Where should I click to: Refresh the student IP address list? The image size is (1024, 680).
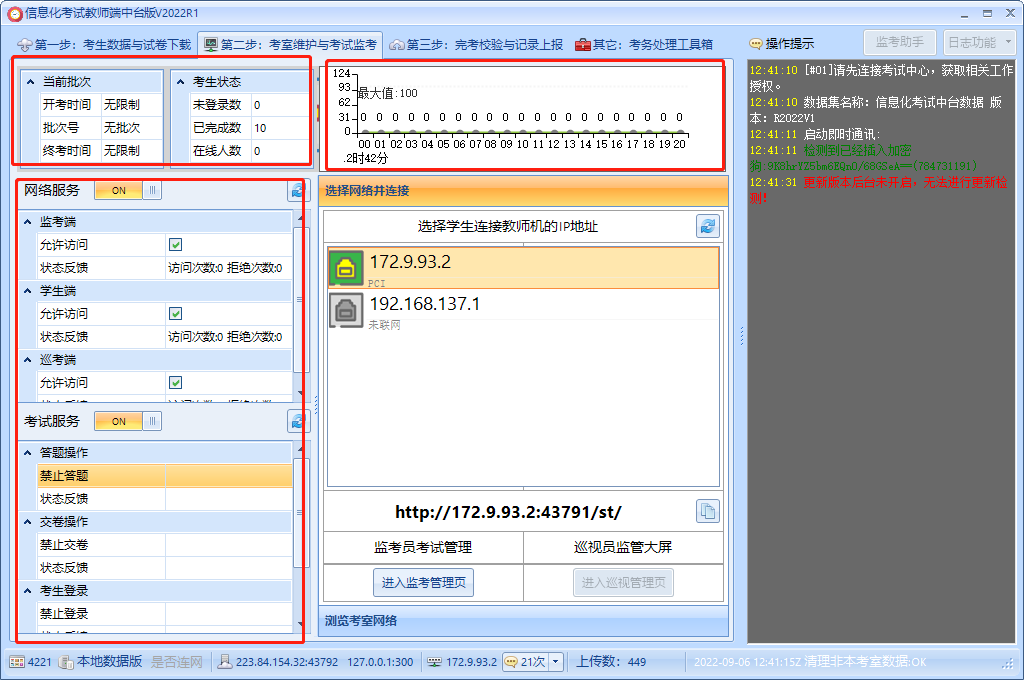pos(708,227)
